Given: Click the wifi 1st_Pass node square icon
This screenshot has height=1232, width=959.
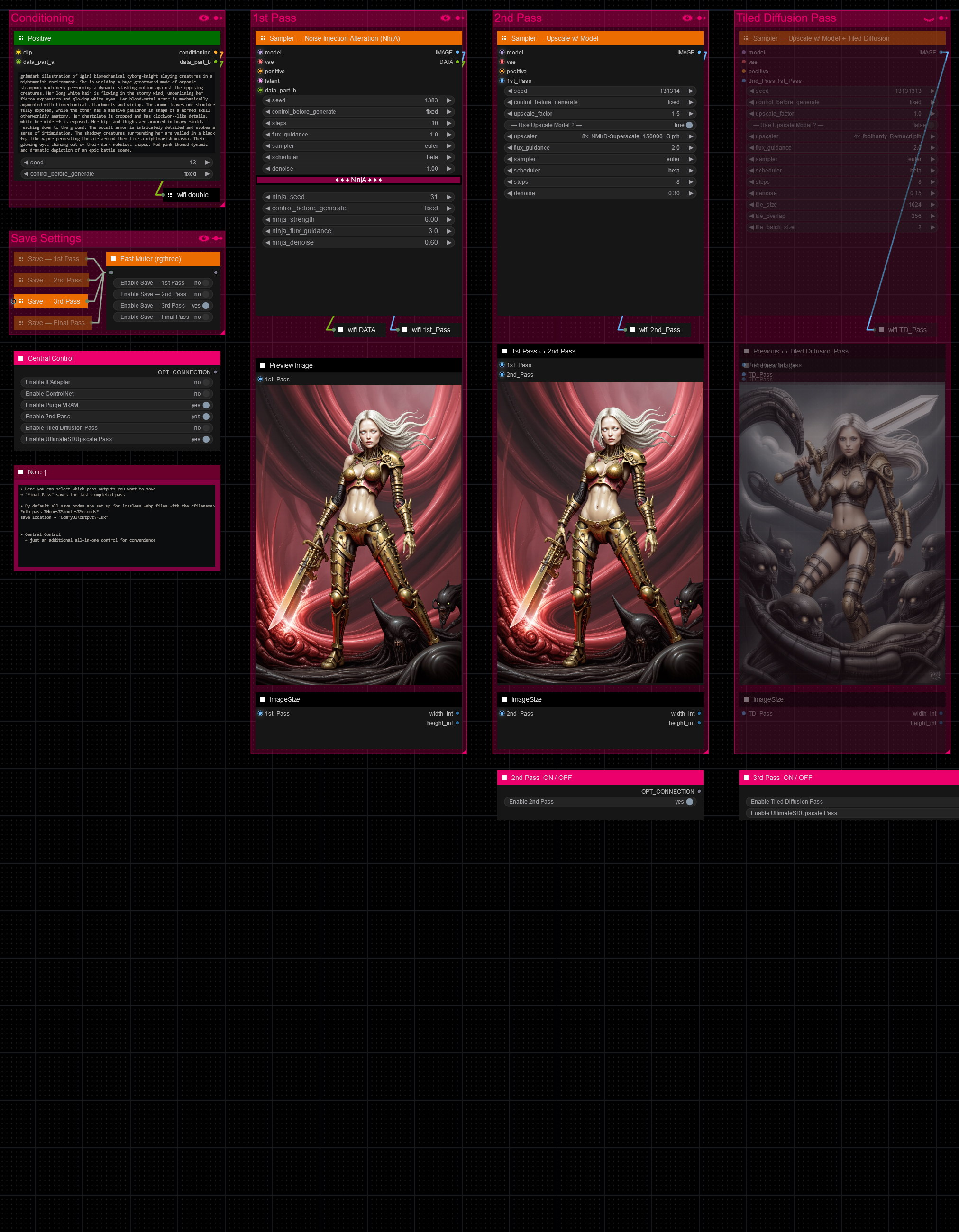Looking at the screenshot, I should (405, 330).
